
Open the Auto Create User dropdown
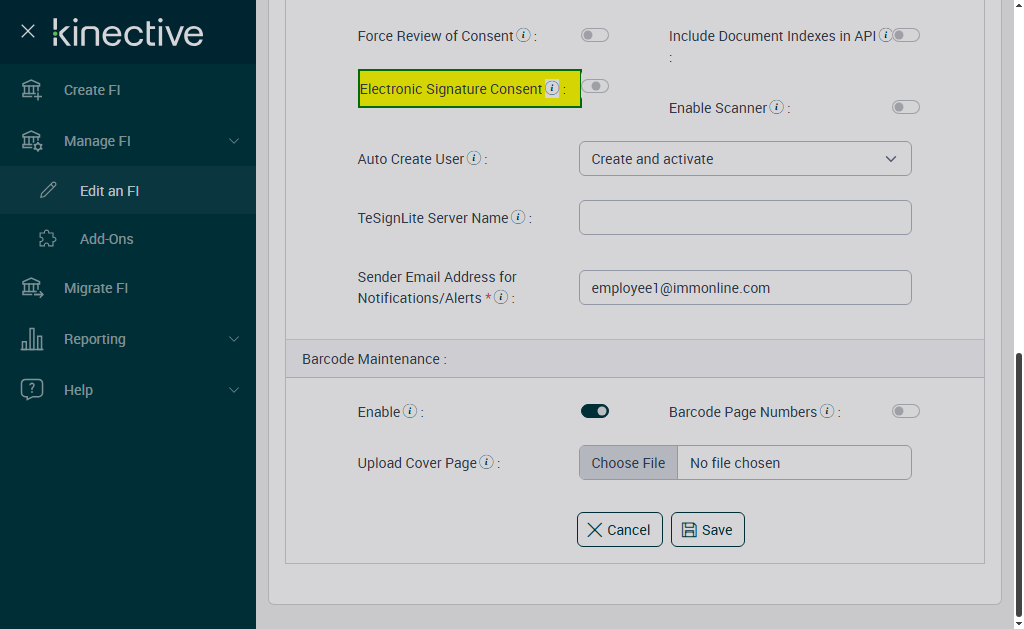point(745,159)
